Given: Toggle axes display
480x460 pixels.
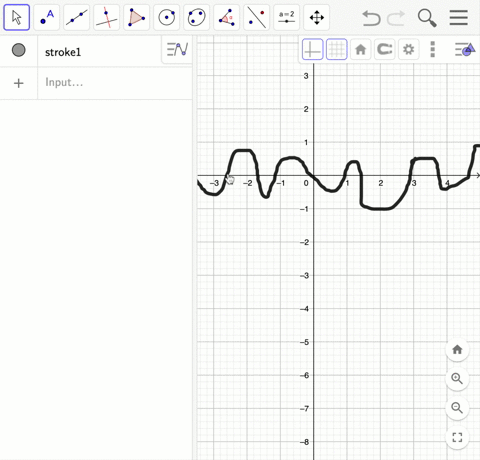Looking at the screenshot, I should pos(312,50).
